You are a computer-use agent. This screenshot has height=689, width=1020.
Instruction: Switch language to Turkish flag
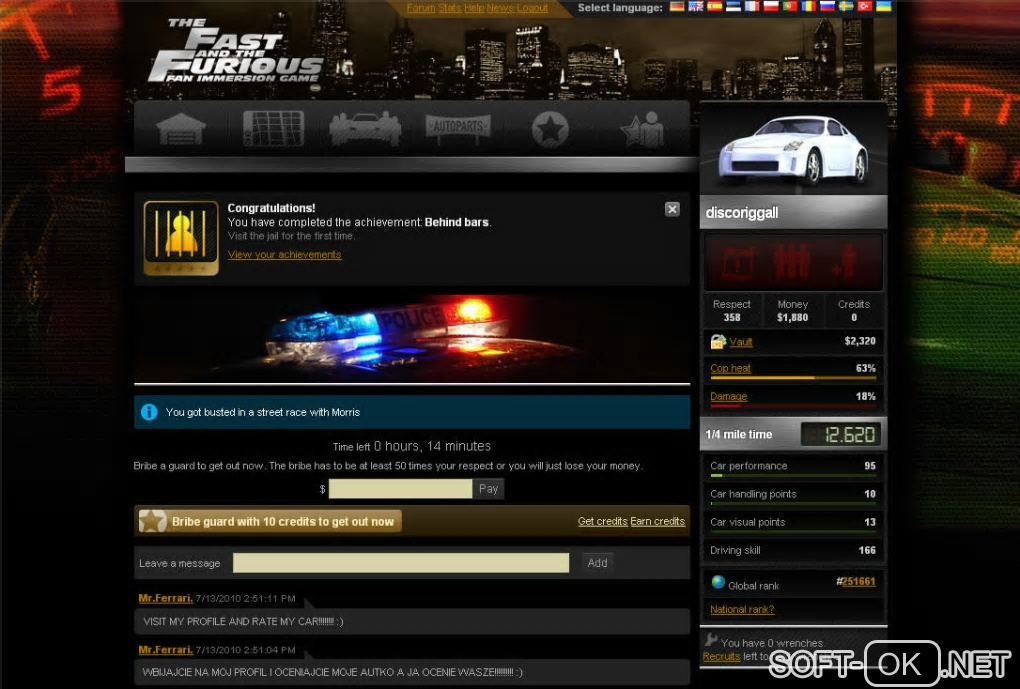pyautogui.click(x=865, y=7)
